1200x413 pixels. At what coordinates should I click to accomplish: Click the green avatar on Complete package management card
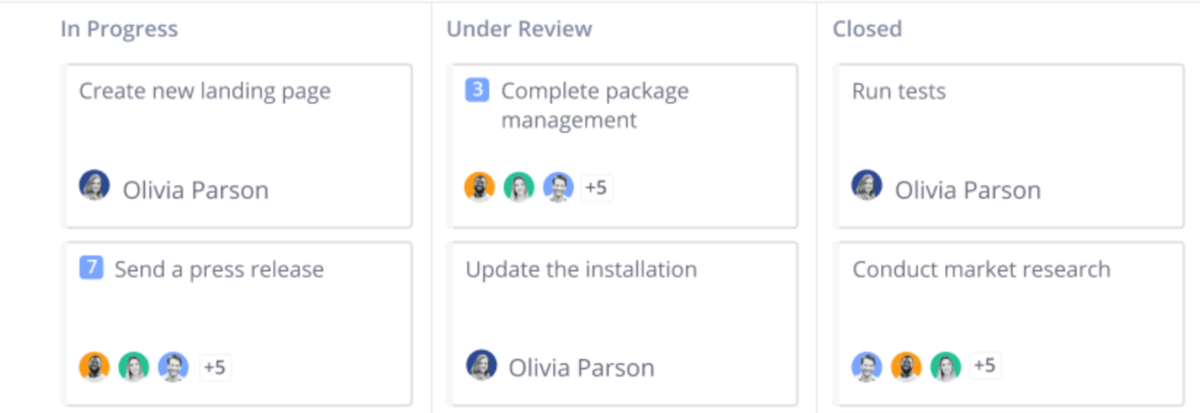tap(519, 187)
